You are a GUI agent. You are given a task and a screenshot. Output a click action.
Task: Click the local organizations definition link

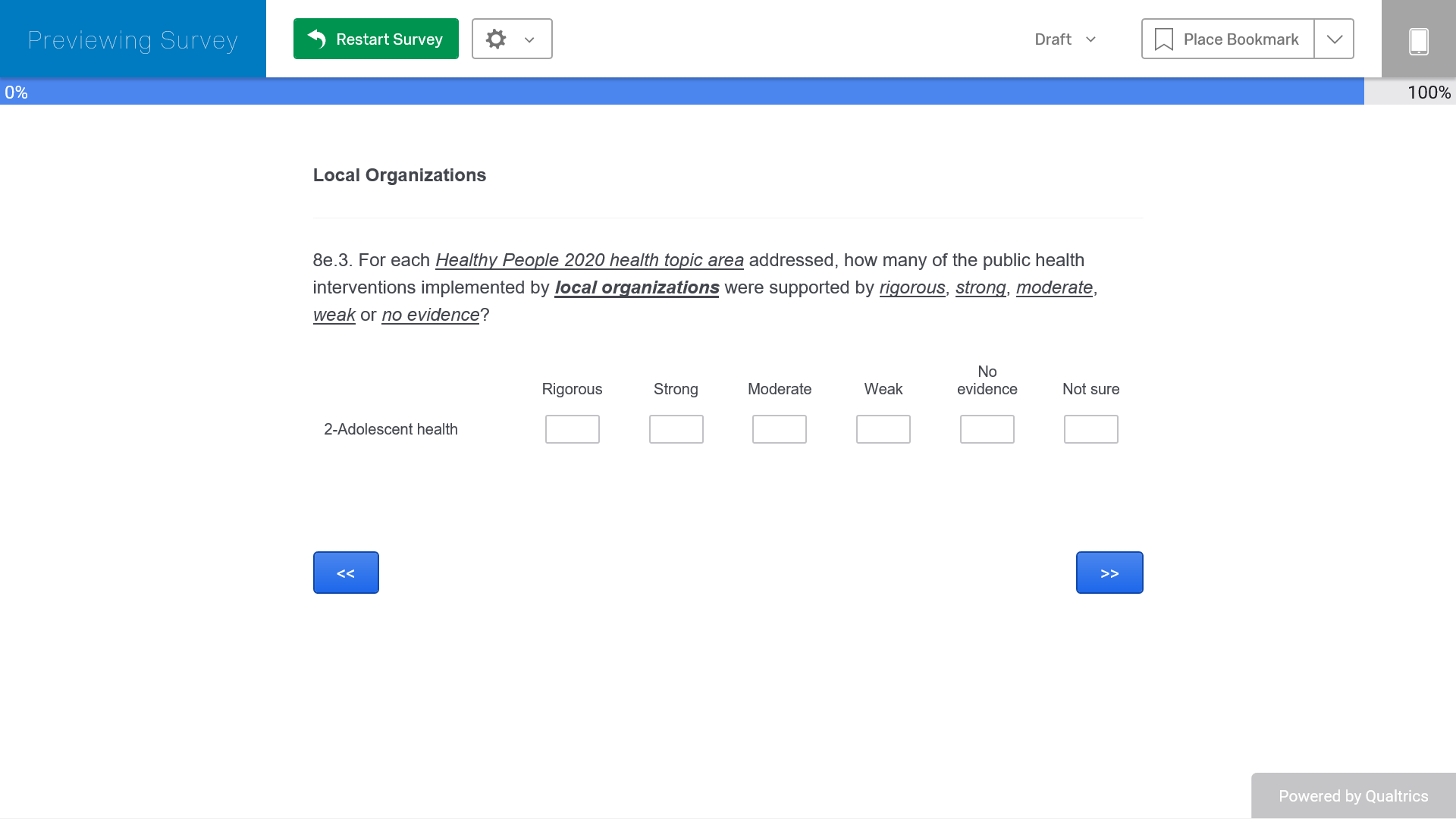pyautogui.click(x=636, y=287)
